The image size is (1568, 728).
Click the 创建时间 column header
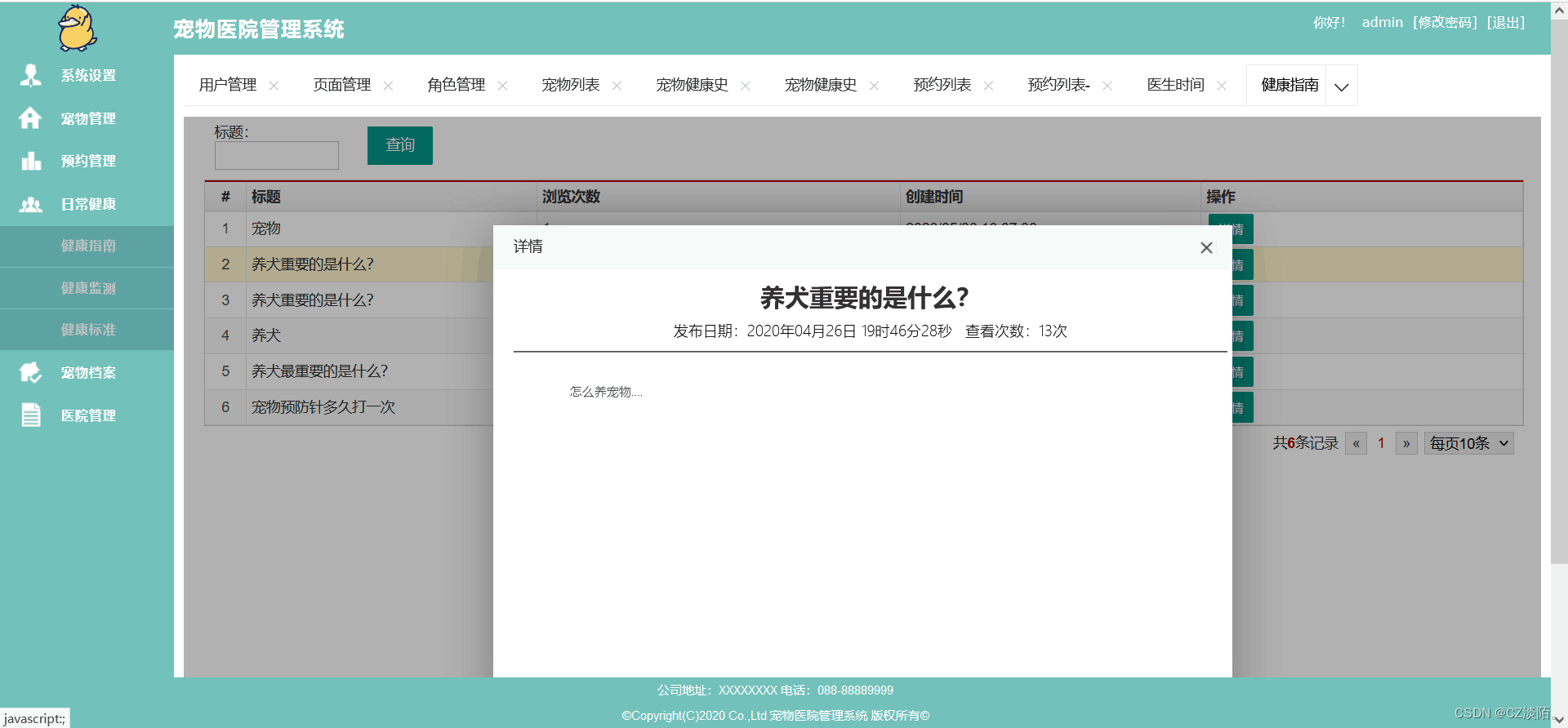(x=934, y=197)
